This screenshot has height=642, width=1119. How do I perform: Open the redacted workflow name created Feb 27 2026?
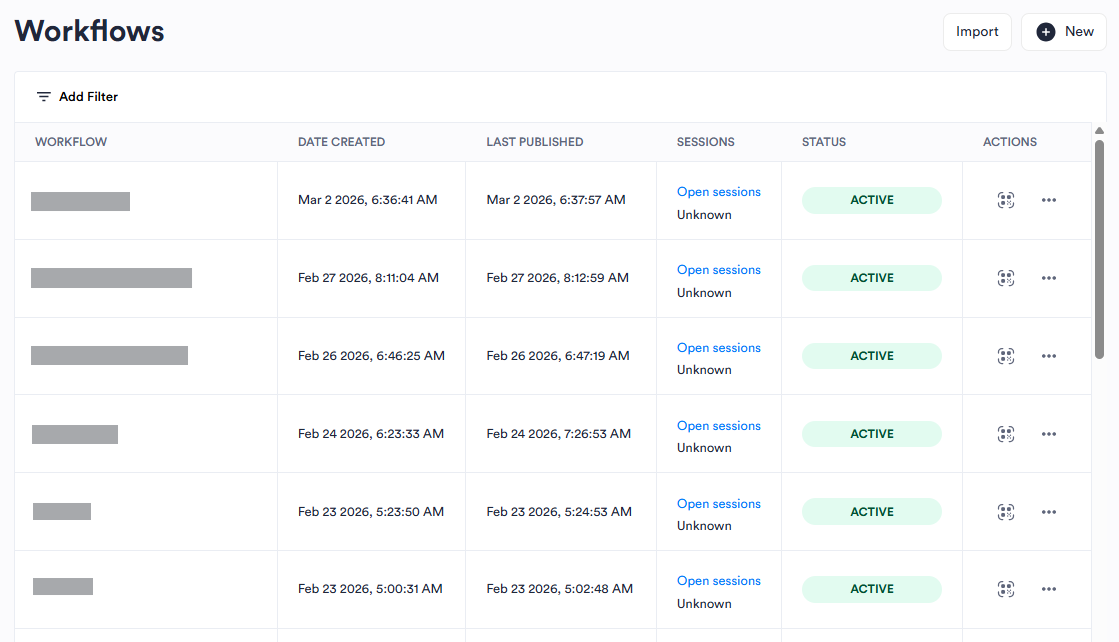pos(111,278)
